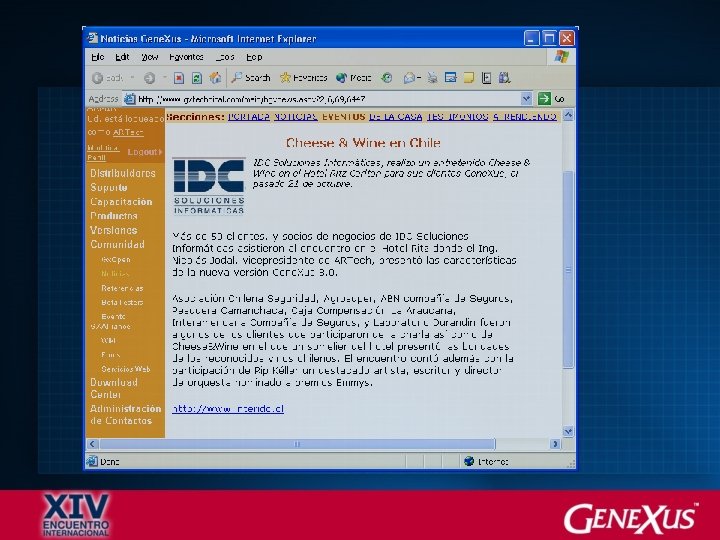Click the Done status bar text

[110, 461]
